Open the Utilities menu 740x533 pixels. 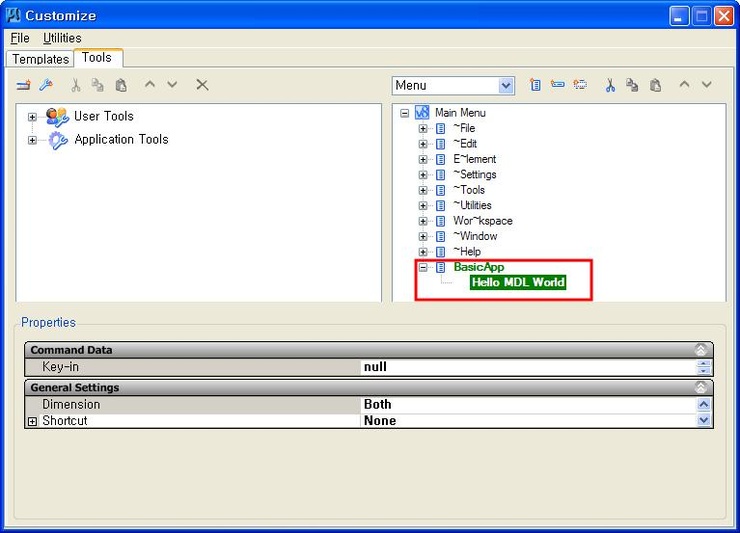click(x=62, y=38)
